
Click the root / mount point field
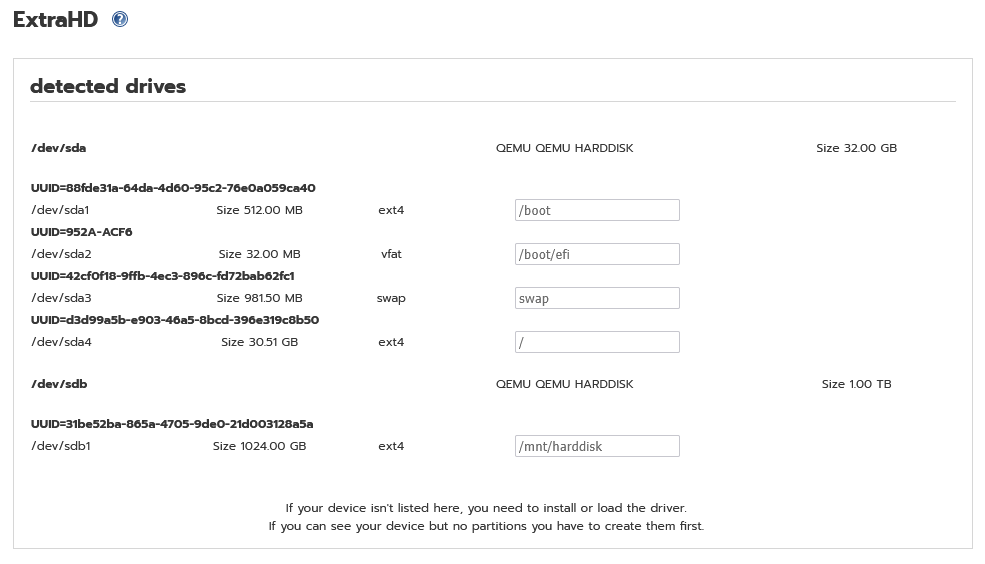[597, 342]
